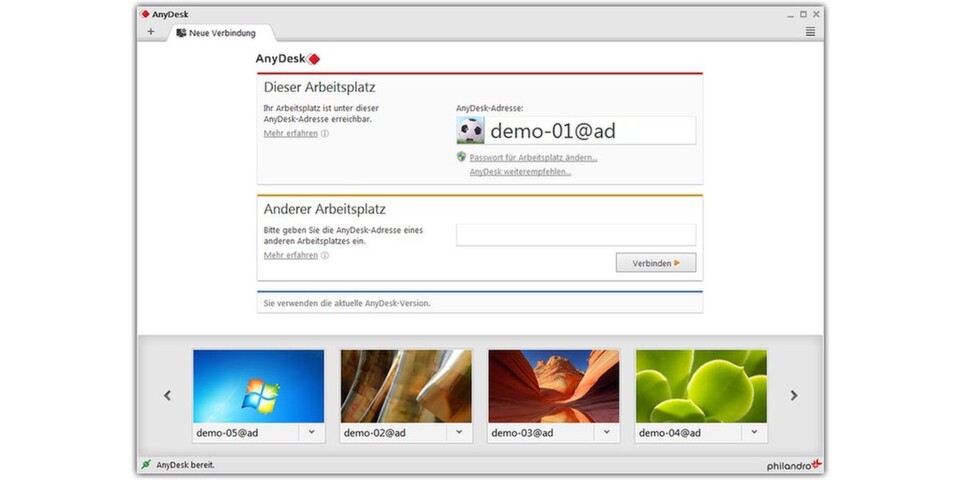Open the demo-03@ad canyon thumbnail
Viewport: 960px width, 480px height.
[553, 386]
